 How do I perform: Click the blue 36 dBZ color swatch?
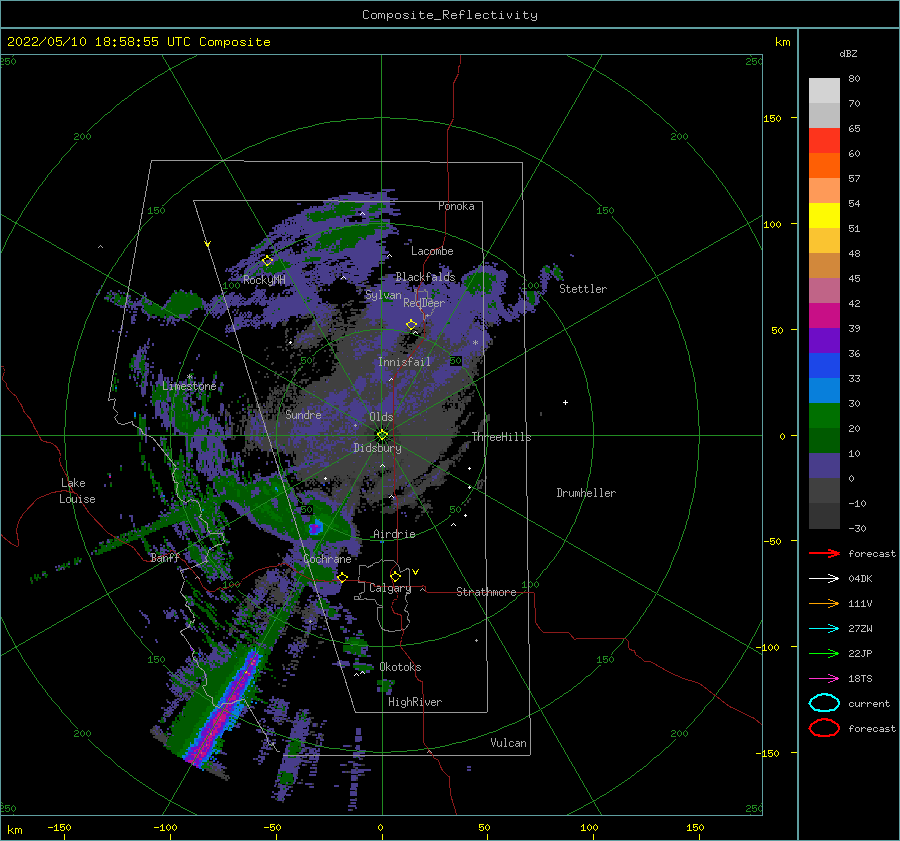click(x=824, y=365)
